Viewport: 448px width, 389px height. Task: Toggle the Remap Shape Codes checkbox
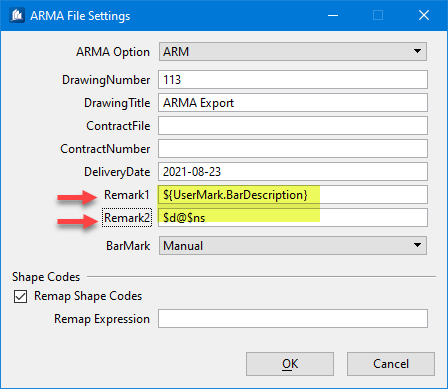click(20, 296)
